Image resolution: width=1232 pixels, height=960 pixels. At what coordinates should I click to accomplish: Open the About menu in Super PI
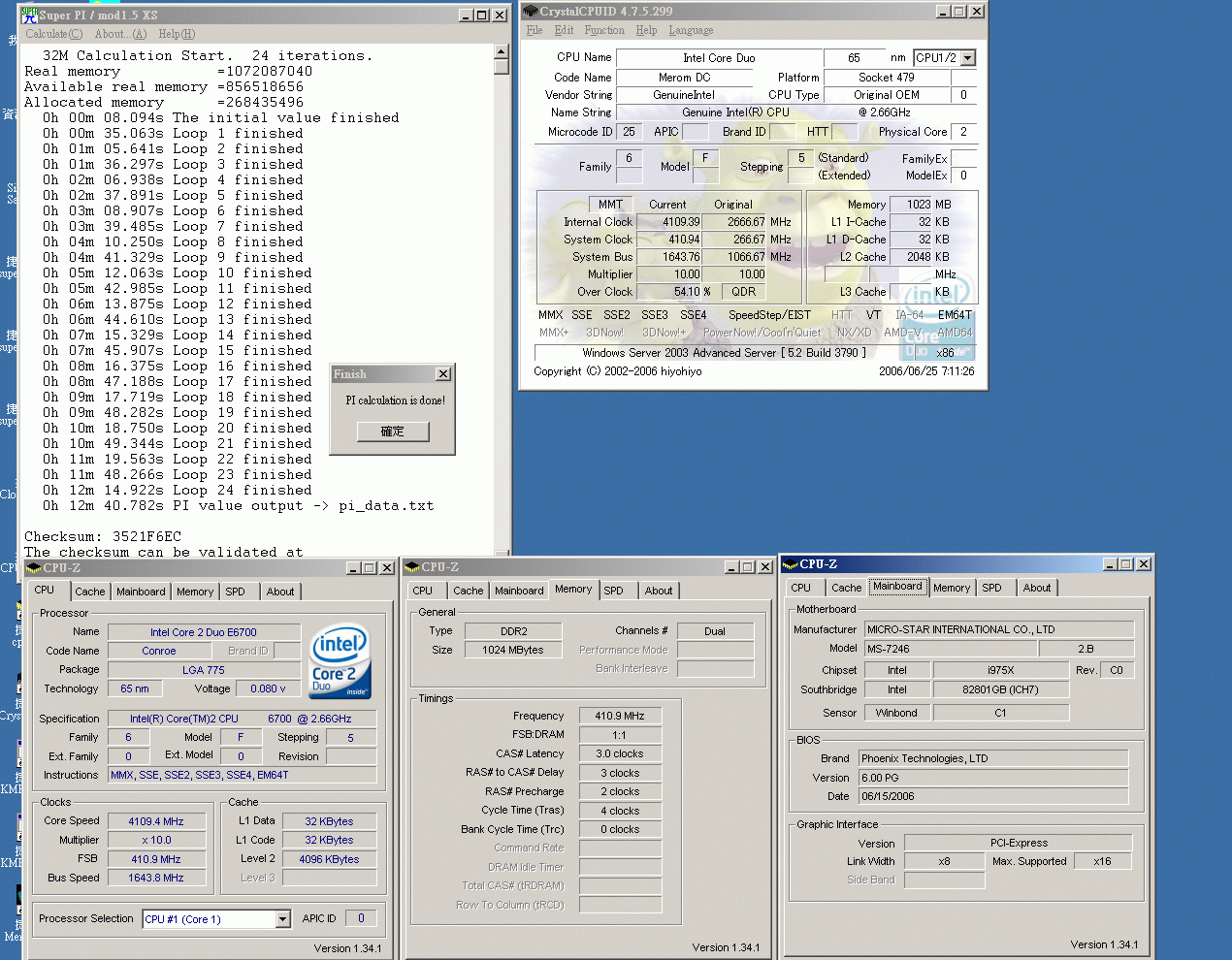click(121, 34)
